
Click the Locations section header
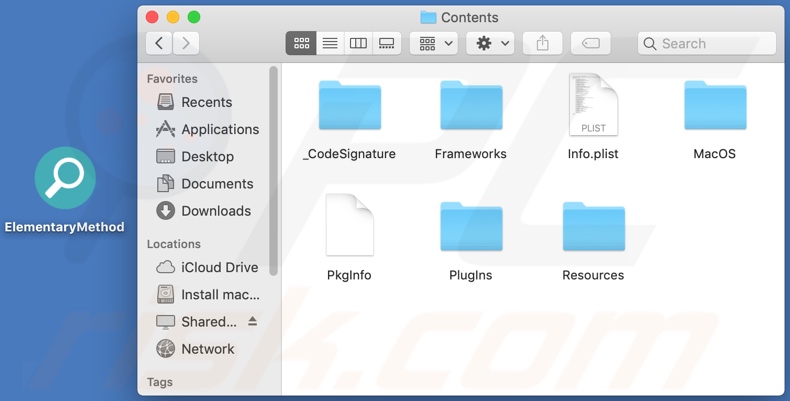173,244
